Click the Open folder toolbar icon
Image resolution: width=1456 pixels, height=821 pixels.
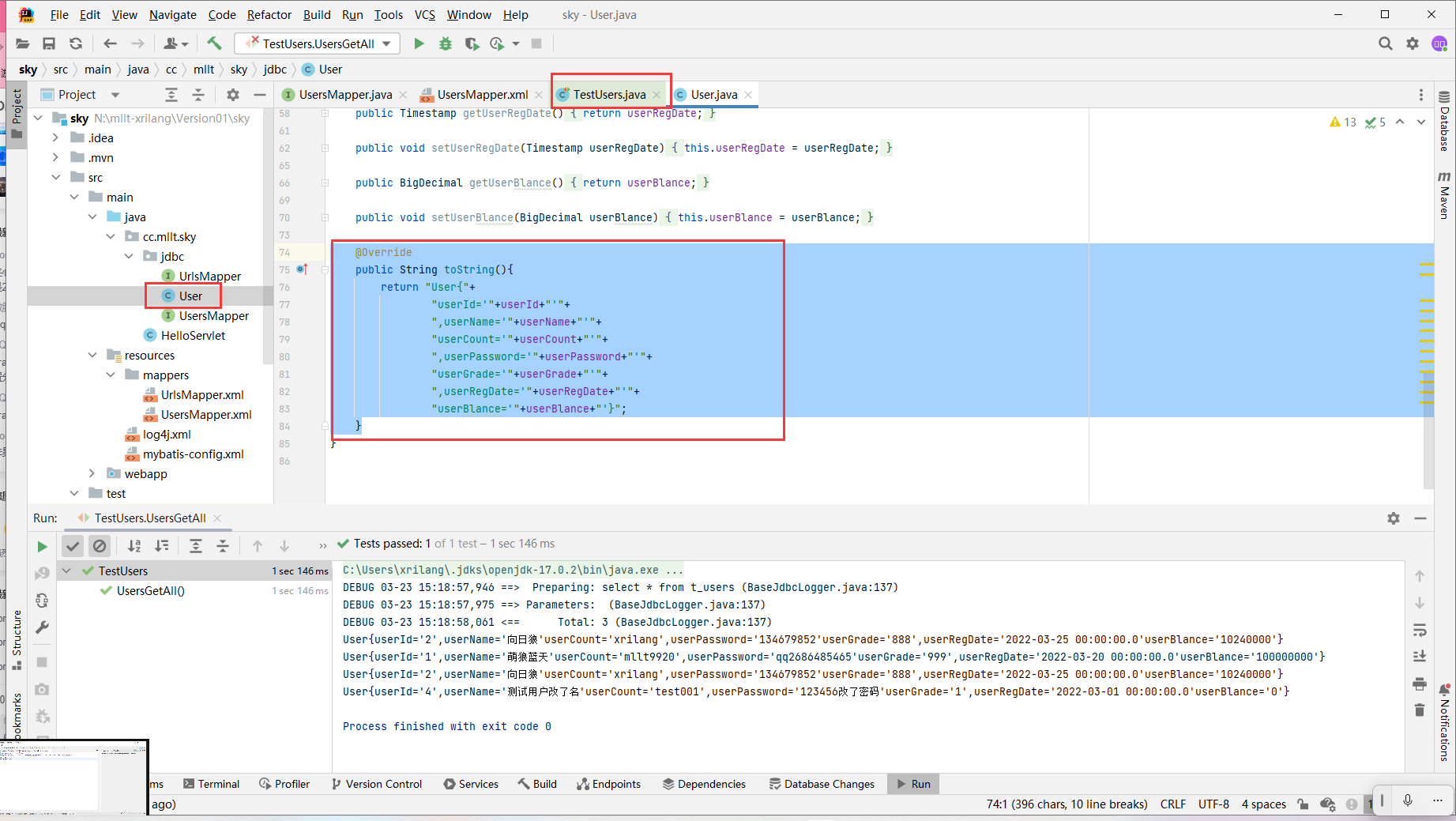[x=23, y=43]
